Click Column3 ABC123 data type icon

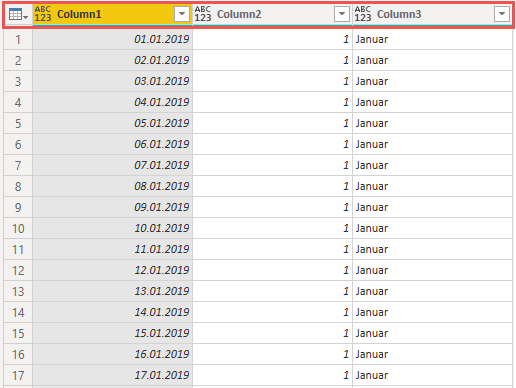[x=363, y=14]
